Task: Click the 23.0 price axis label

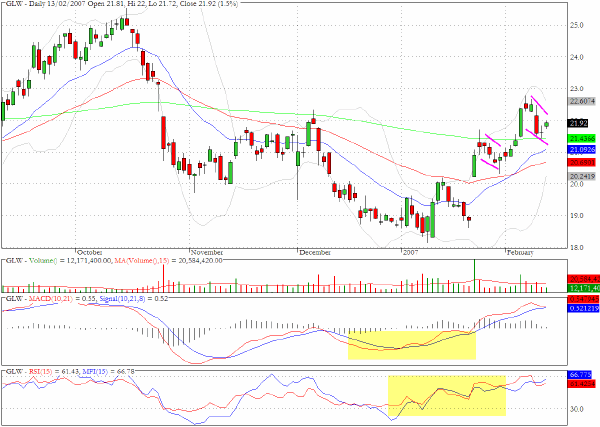Action: click(x=576, y=89)
